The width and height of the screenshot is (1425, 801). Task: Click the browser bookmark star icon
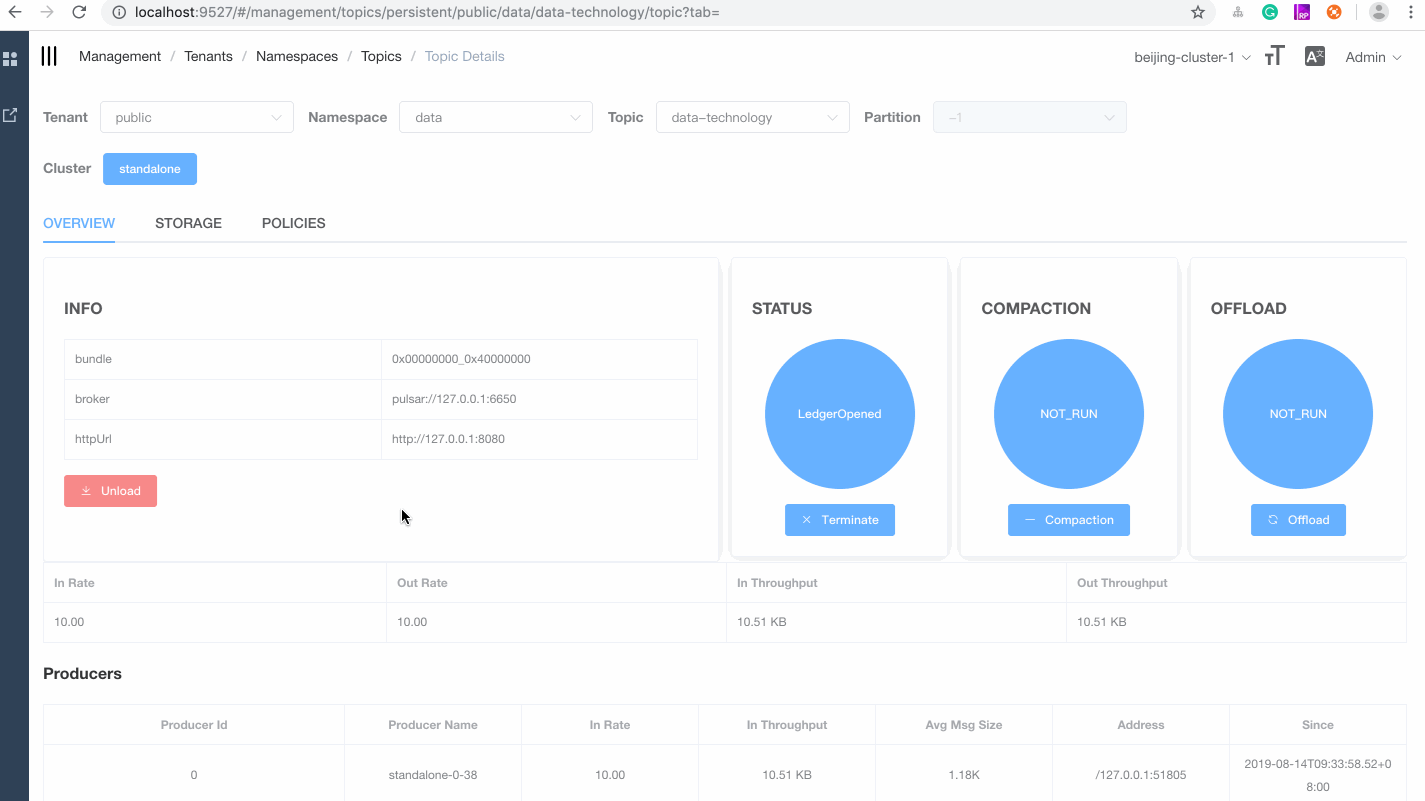click(1197, 12)
